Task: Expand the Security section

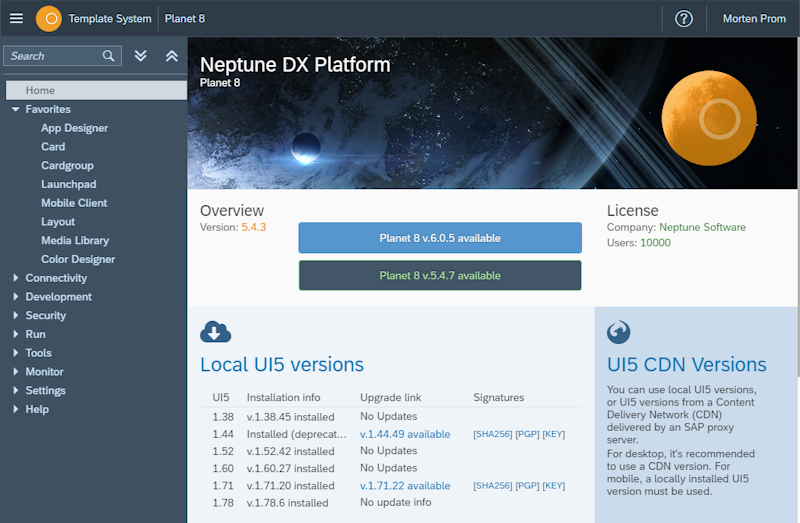Action: coord(16,316)
